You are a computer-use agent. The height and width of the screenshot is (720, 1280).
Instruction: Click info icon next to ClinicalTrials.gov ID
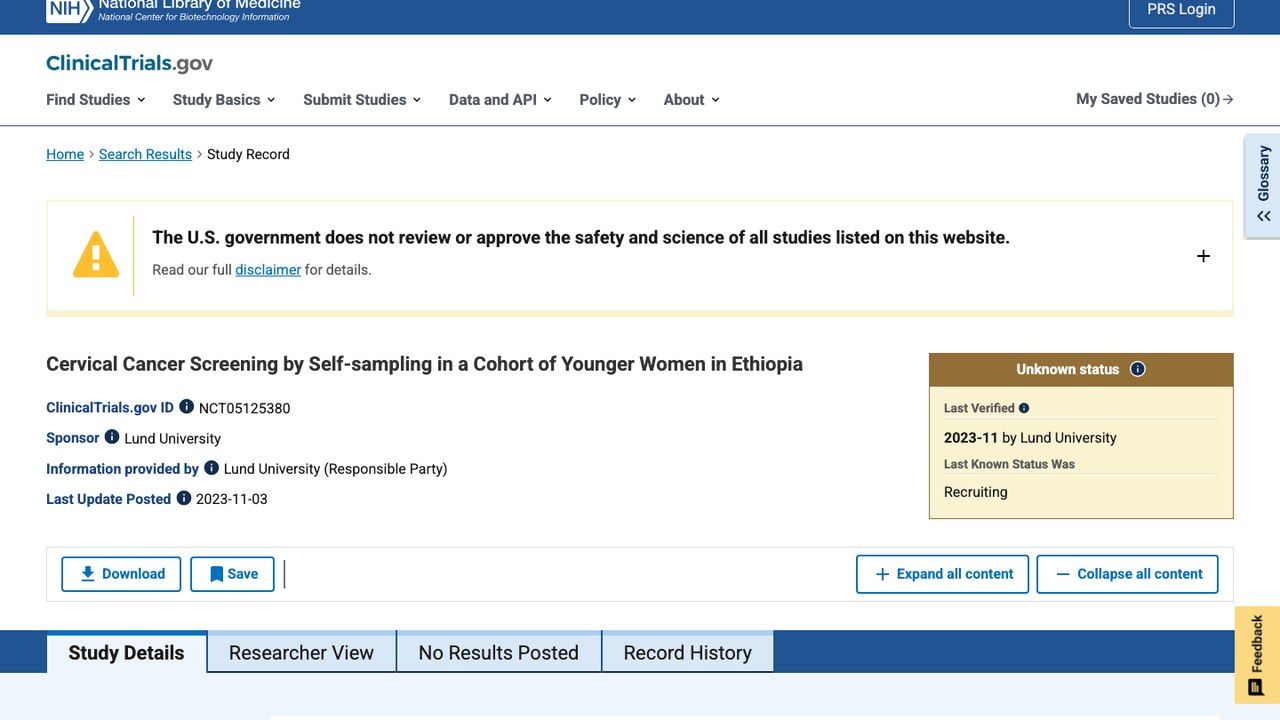[186, 407]
